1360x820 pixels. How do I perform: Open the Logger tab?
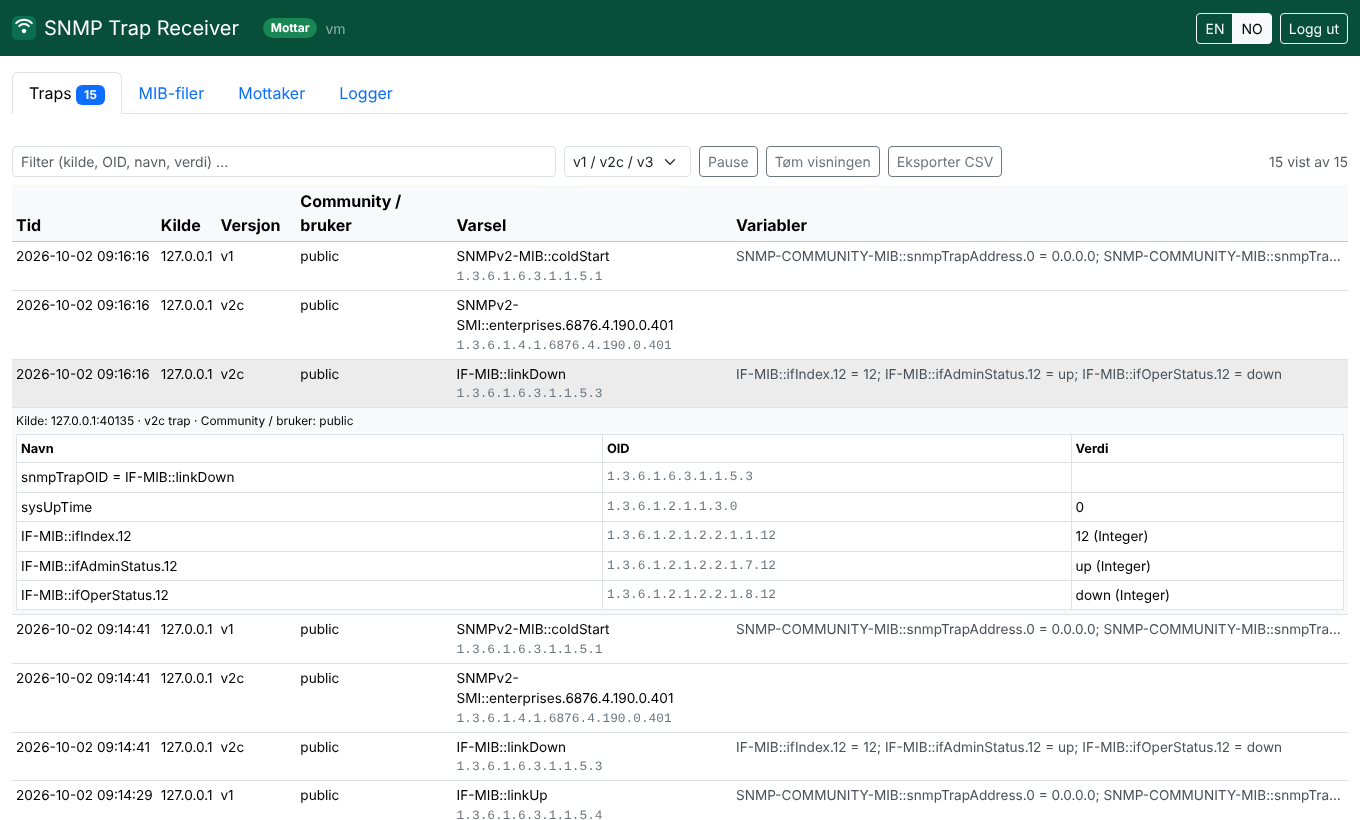(365, 93)
